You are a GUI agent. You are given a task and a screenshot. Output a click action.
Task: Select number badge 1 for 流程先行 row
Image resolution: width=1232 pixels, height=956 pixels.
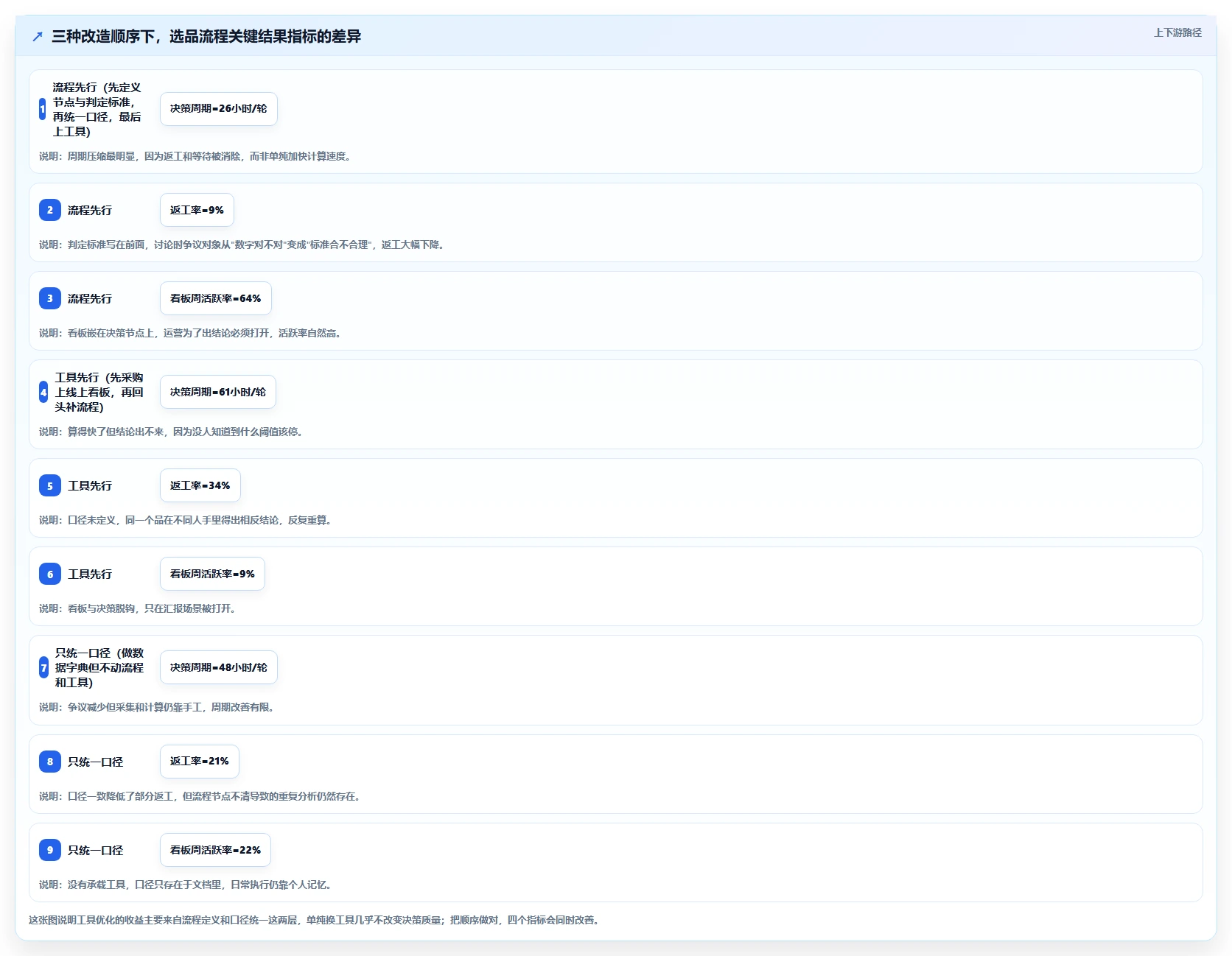[43, 109]
